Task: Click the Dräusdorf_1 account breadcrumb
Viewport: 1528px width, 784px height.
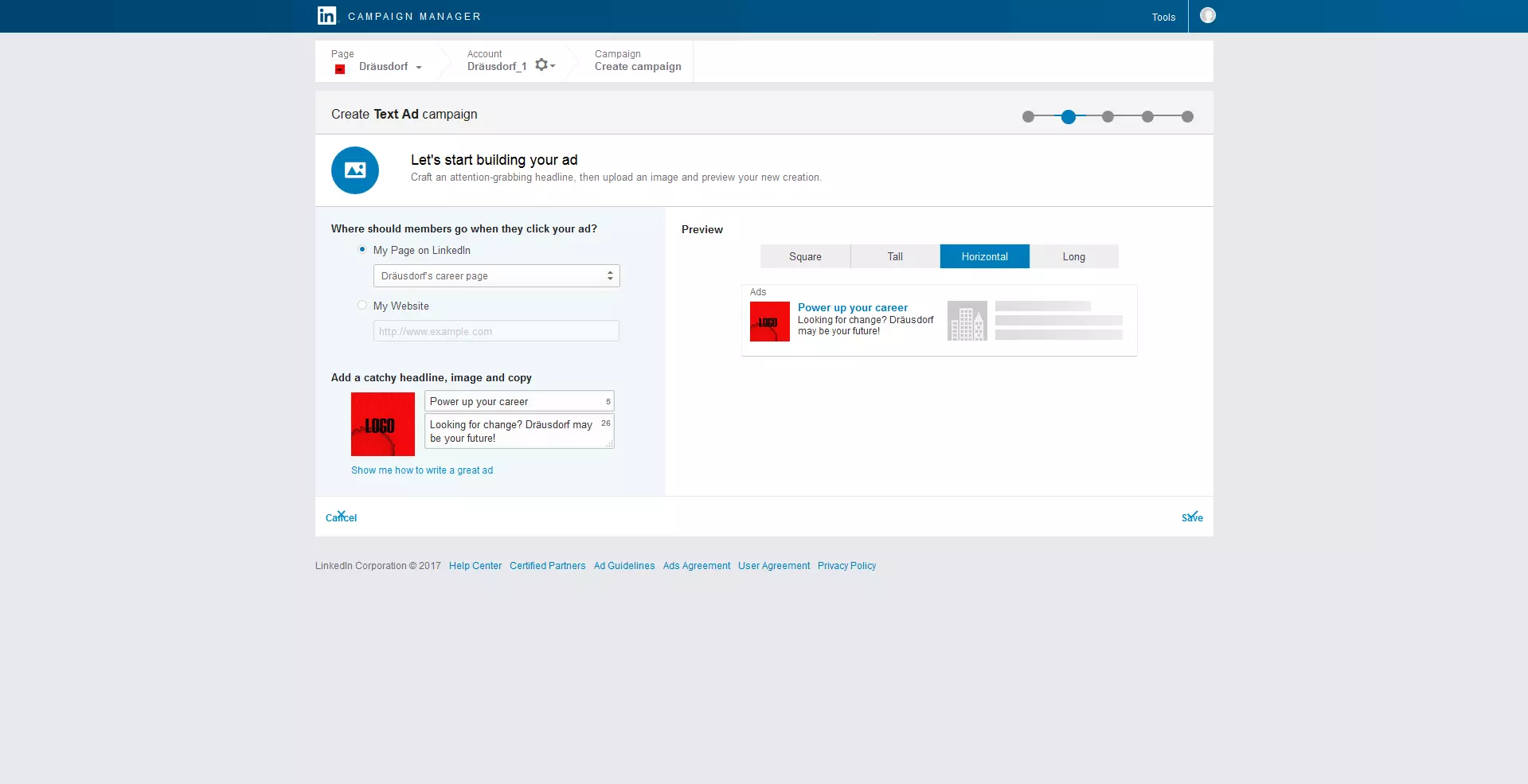Action: click(x=497, y=67)
